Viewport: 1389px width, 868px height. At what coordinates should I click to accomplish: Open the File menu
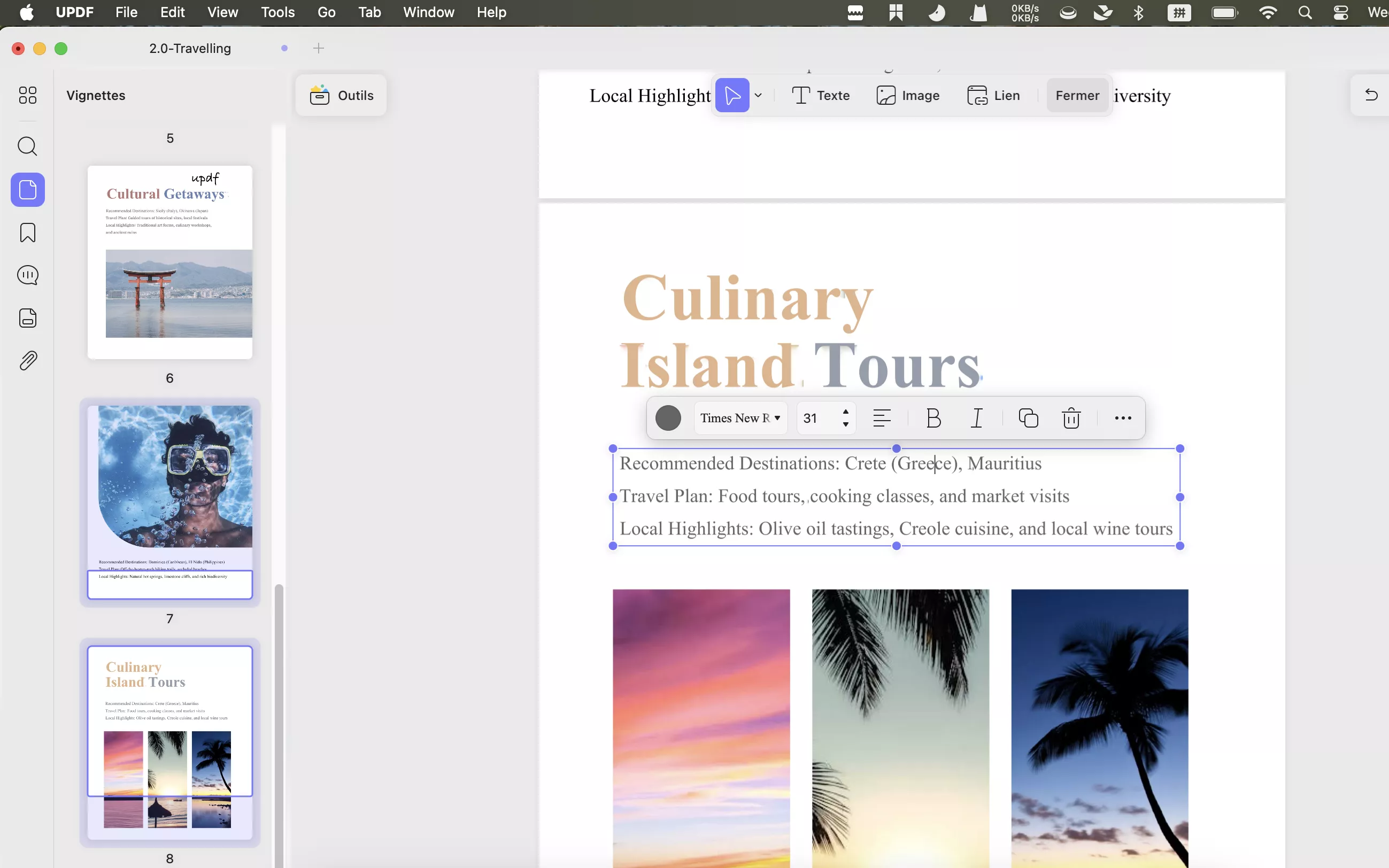click(x=126, y=12)
